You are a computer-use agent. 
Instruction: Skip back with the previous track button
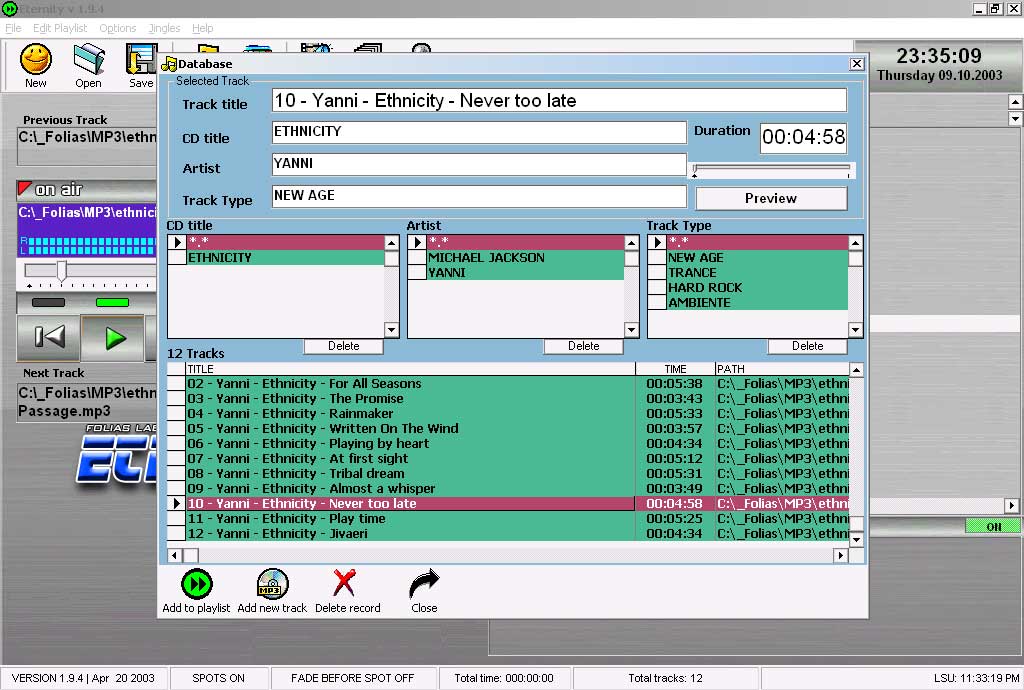click(x=50, y=337)
